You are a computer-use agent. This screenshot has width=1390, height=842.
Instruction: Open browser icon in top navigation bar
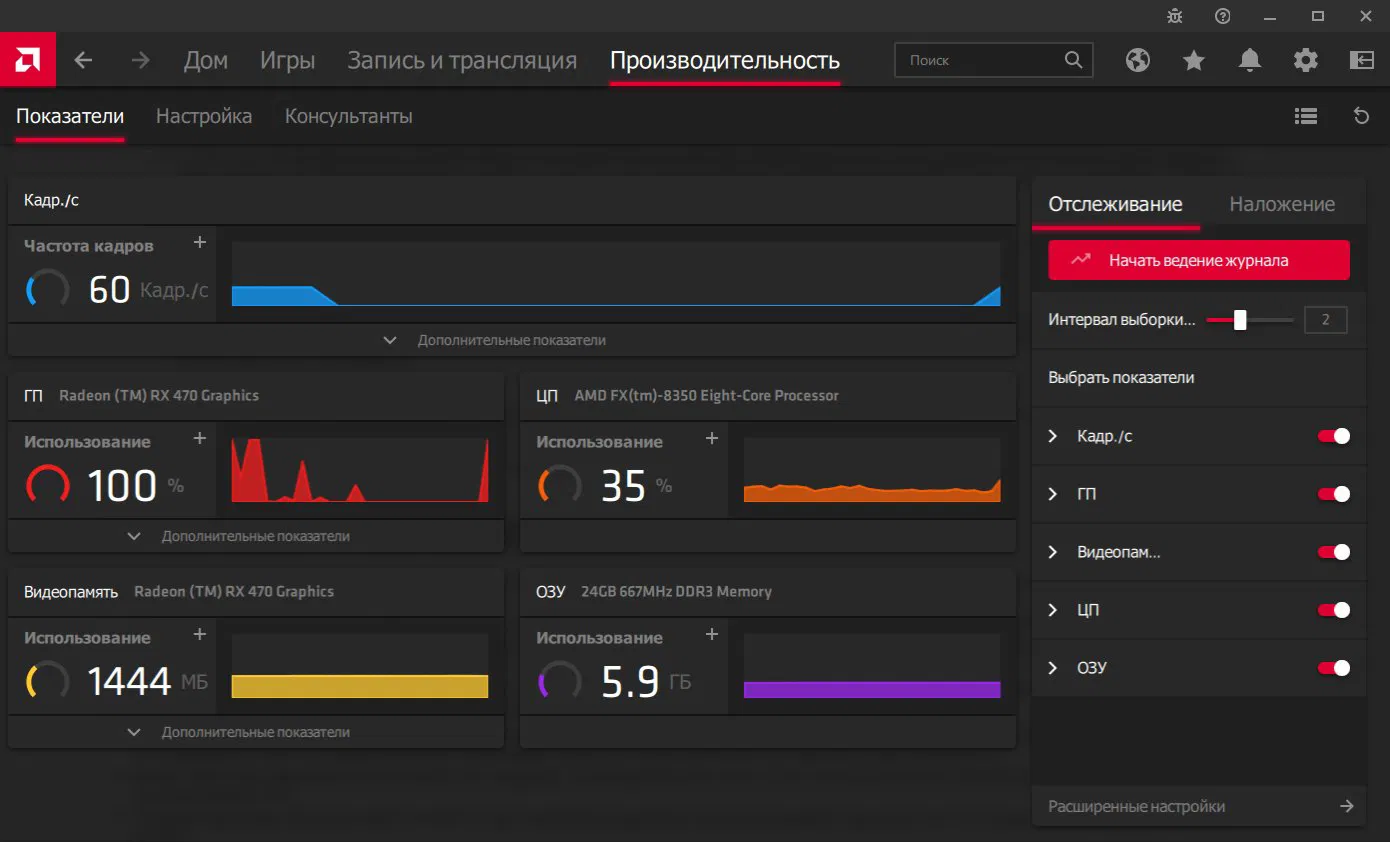tap(1137, 60)
